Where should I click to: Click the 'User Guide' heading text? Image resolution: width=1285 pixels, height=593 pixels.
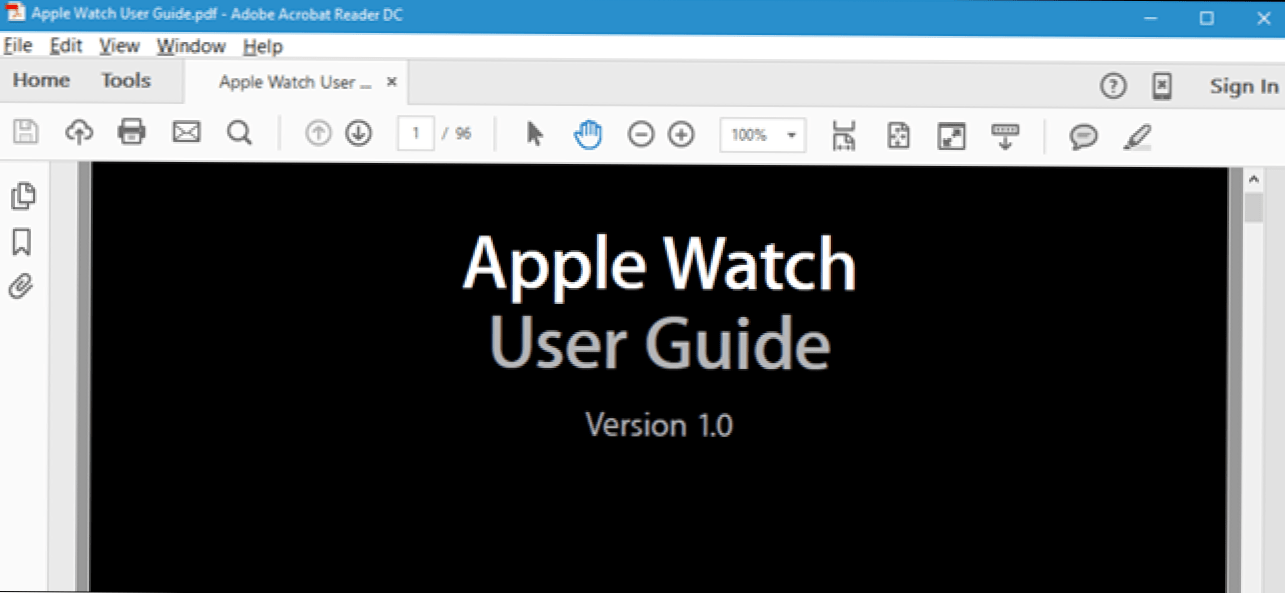coord(660,343)
